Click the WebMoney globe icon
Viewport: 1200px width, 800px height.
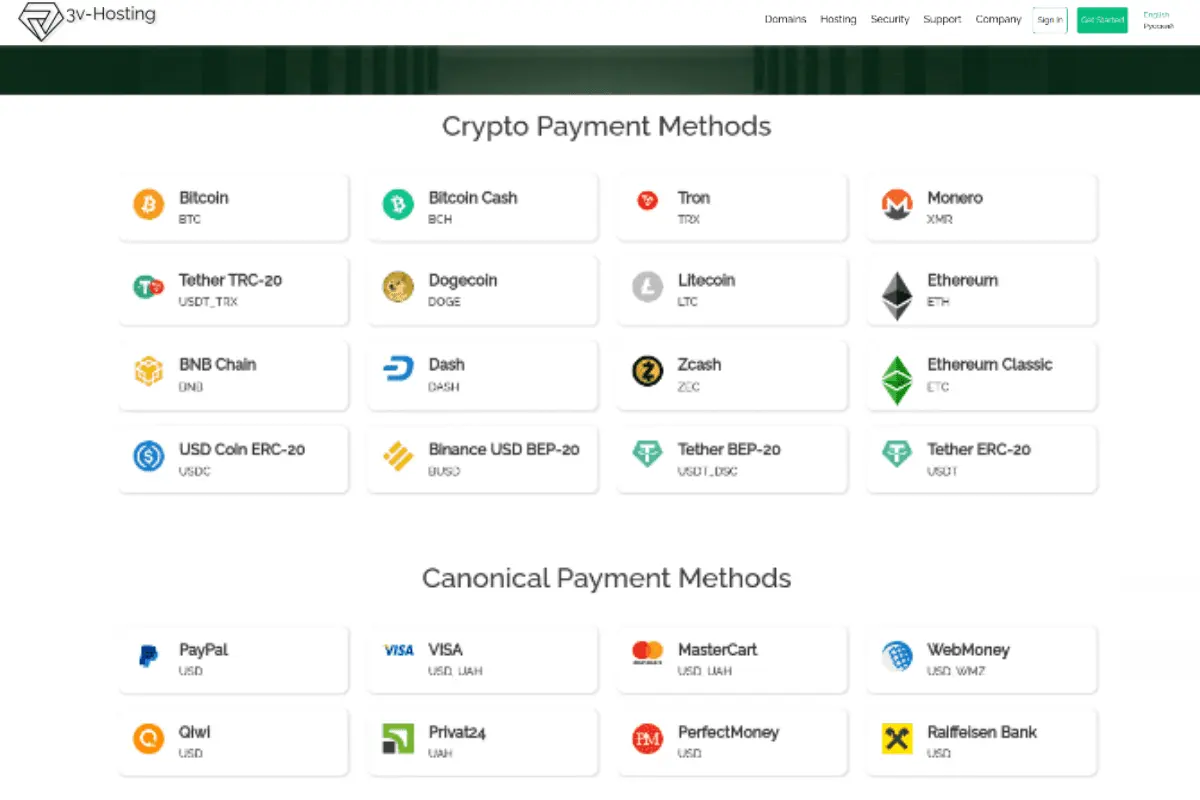pyautogui.click(x=897, y=657)
